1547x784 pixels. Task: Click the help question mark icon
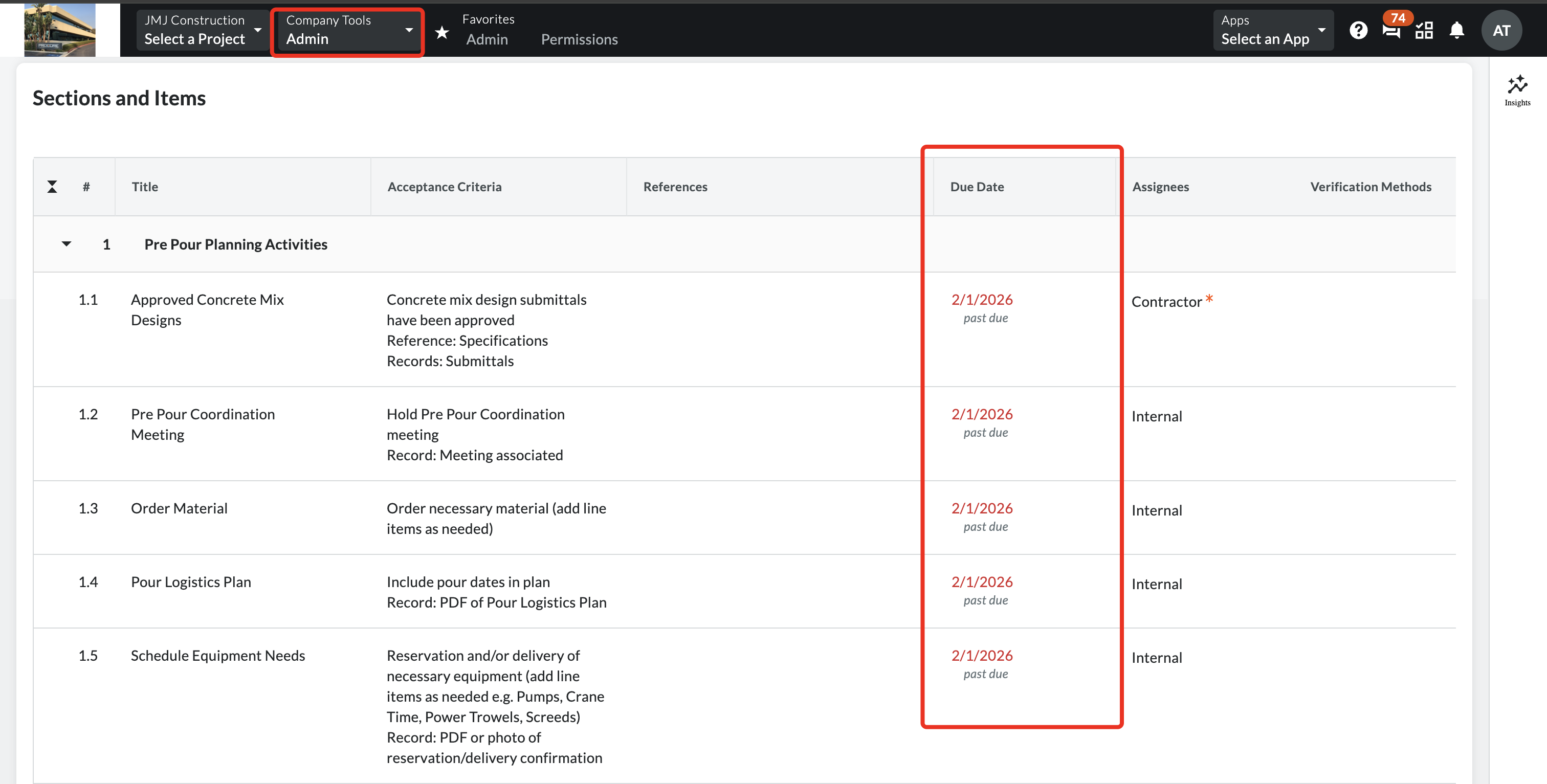tap(1358, 30)
